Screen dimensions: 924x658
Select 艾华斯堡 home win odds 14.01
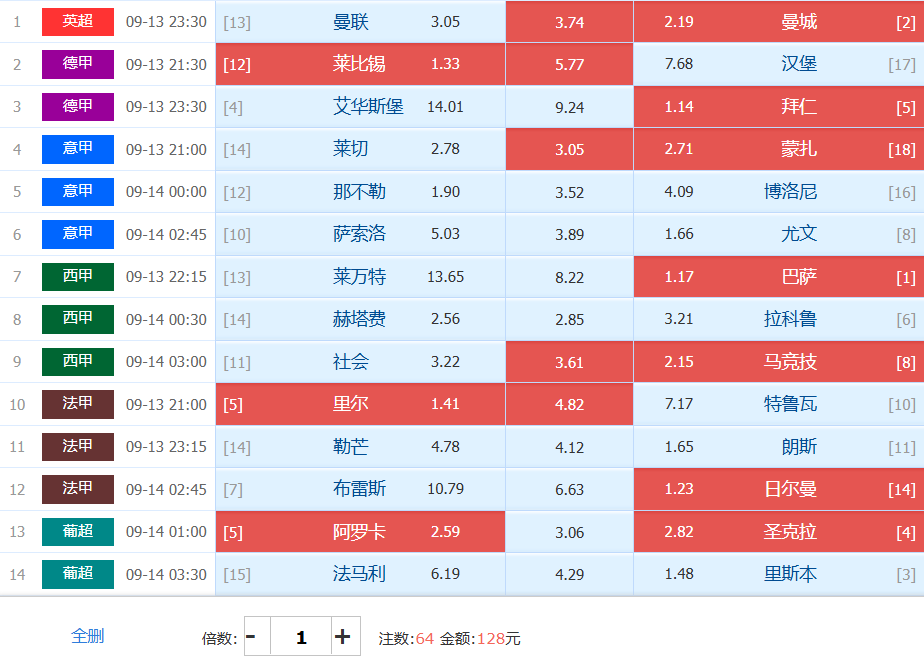point(361,107)
